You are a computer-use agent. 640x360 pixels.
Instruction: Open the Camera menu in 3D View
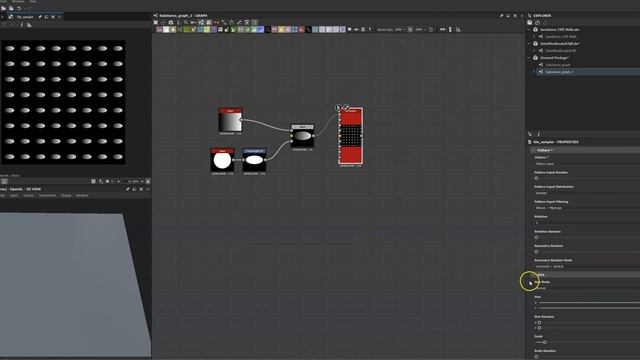tap(29, 196)
